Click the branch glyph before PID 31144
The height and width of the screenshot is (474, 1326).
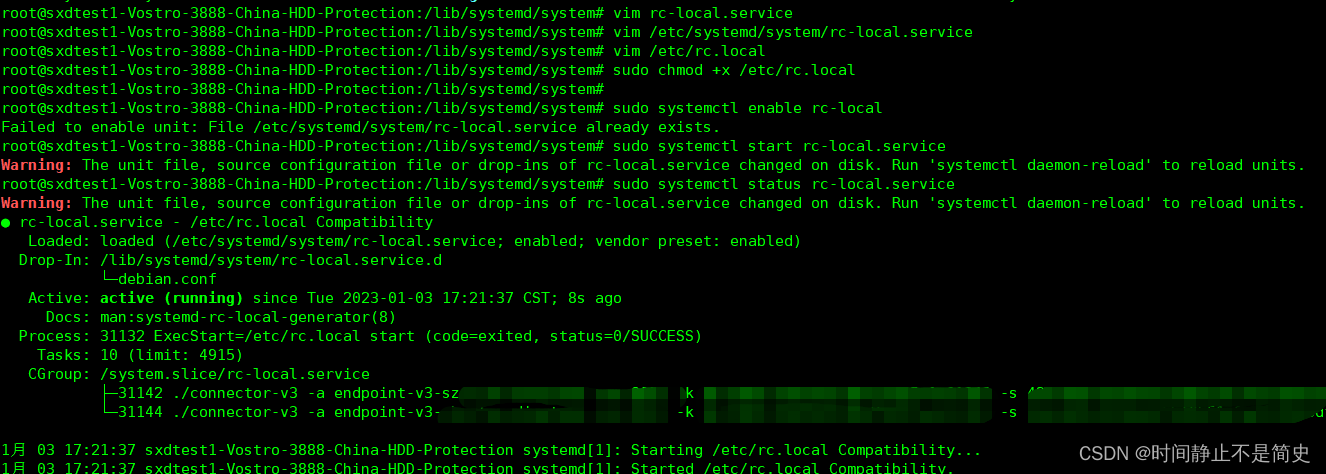click(x=109, y=412)
